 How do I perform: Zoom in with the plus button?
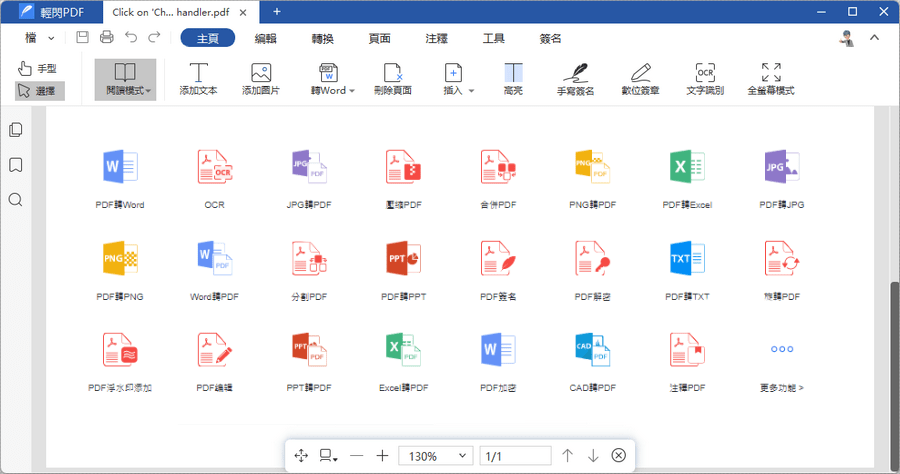tap(382, 456)
